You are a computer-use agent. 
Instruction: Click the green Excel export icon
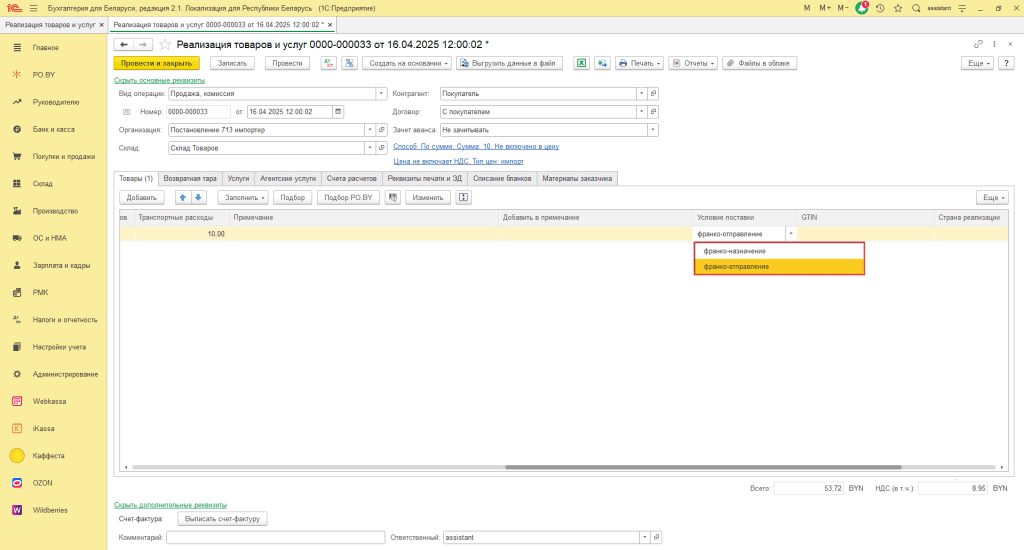[x=581, y=63]
